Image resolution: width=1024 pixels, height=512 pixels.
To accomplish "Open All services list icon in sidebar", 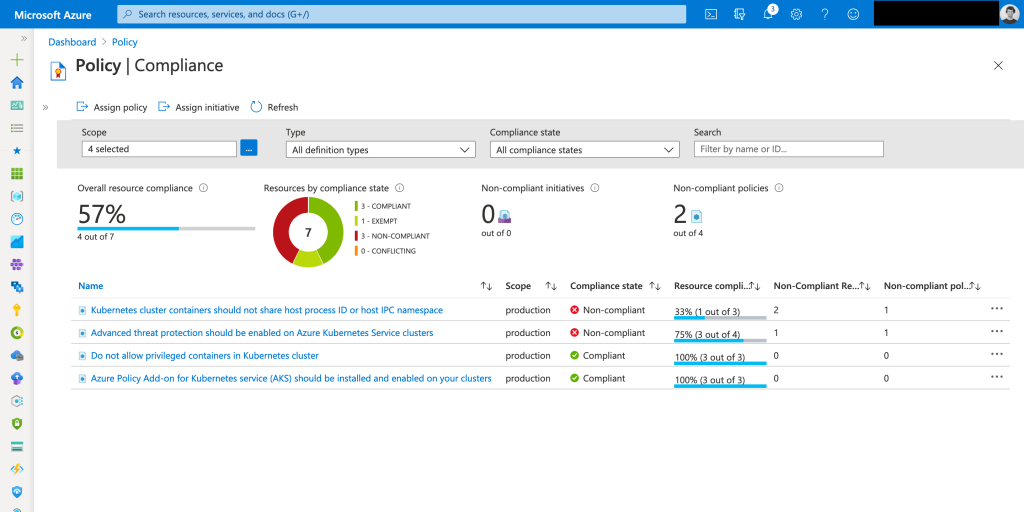I will (17, 128).
